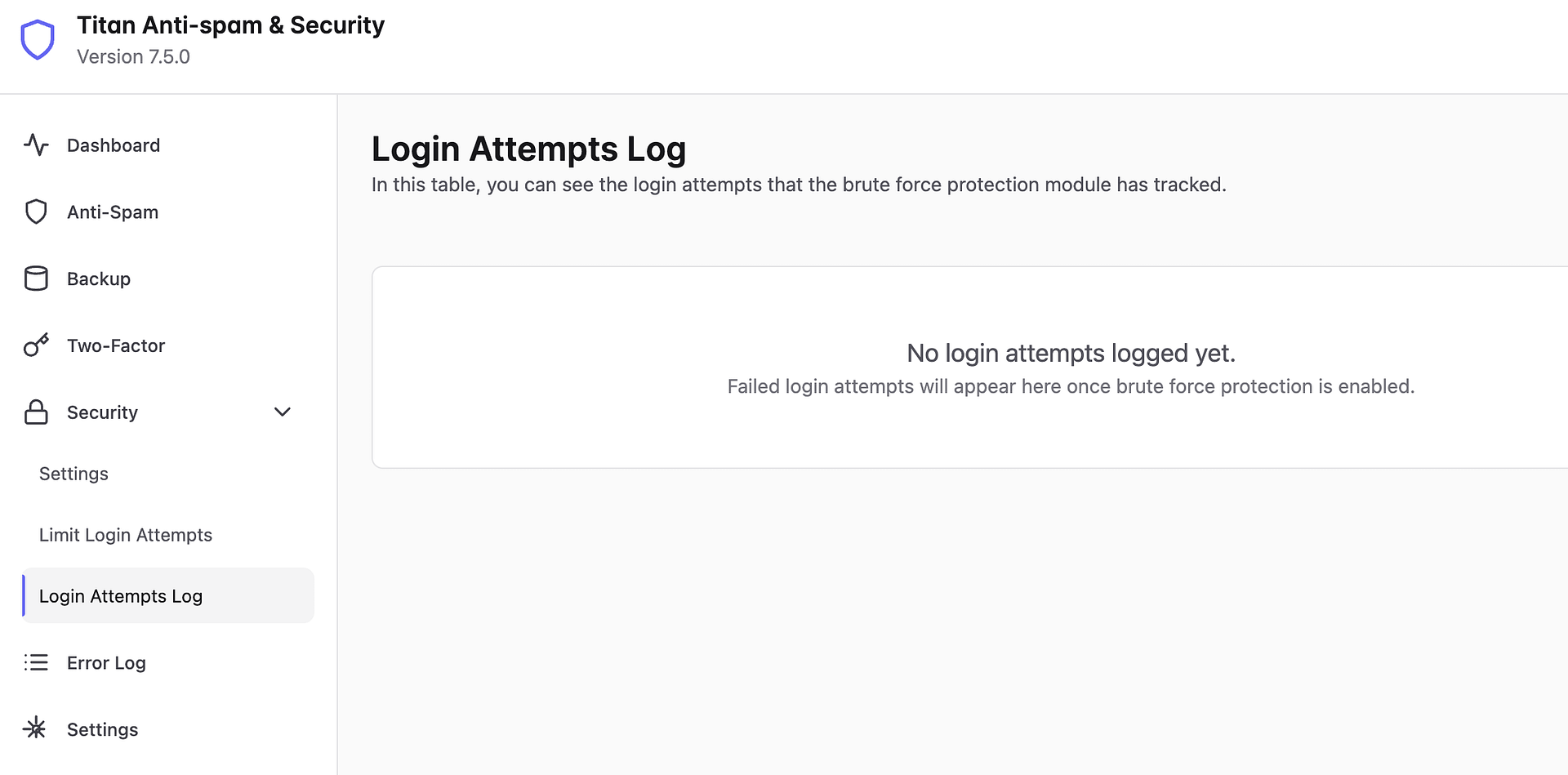Go to the Anti-Spam section

[113, 212]
